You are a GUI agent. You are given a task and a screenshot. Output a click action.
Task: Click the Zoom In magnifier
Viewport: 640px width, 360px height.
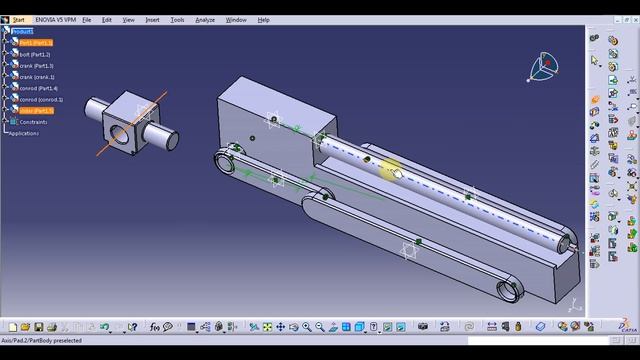click(x=307, y=327)
